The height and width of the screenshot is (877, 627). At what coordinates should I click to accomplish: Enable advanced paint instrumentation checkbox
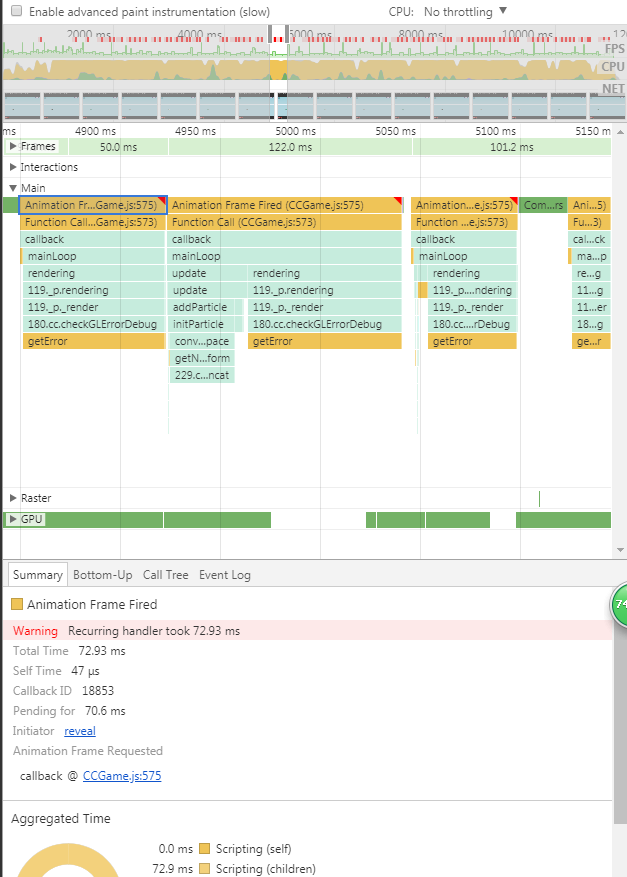tap(17, 11)
